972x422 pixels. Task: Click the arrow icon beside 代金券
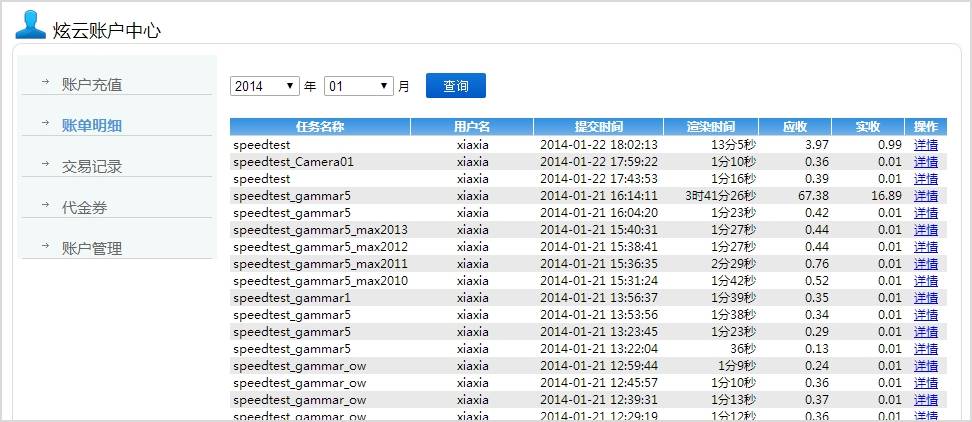click(45, 204)
